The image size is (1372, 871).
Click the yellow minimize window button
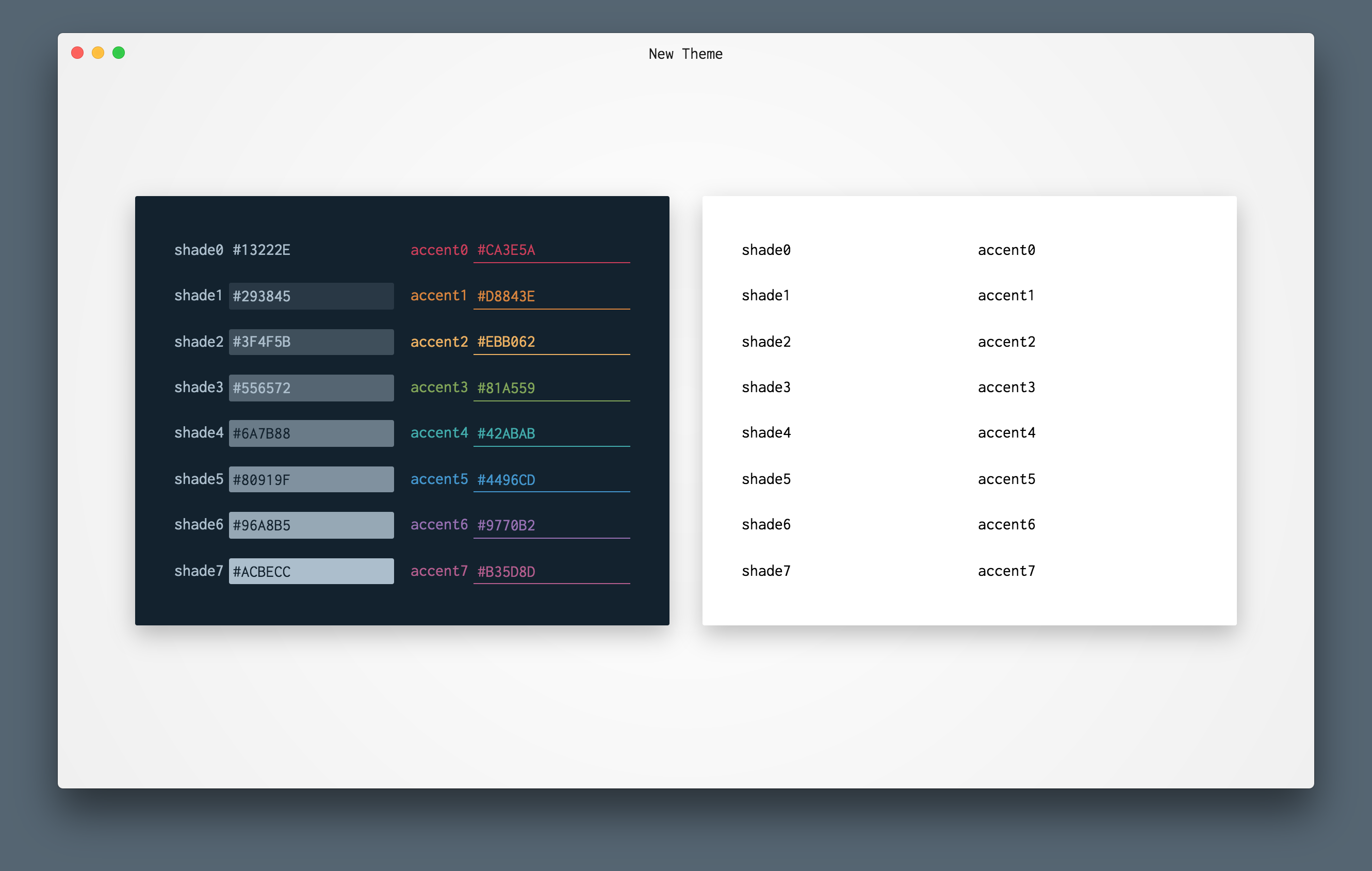98,53
